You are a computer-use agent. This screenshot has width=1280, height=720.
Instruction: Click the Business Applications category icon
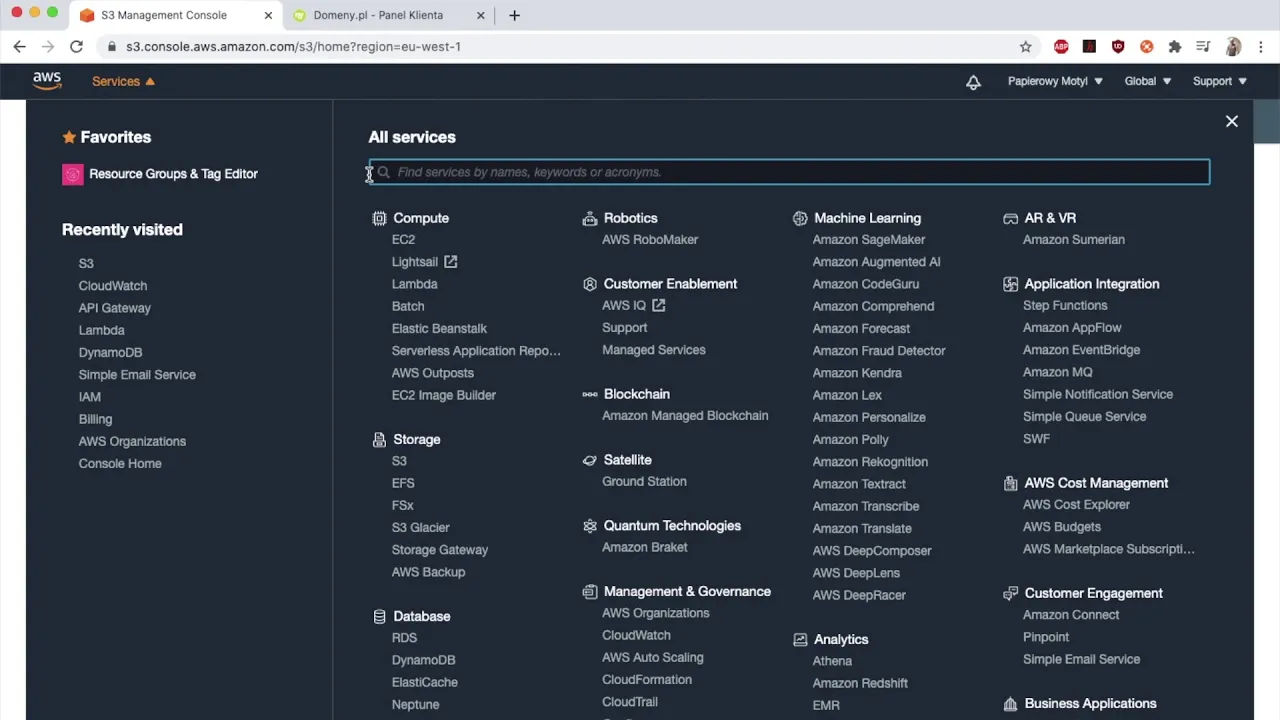click(x=1010, y=704)
